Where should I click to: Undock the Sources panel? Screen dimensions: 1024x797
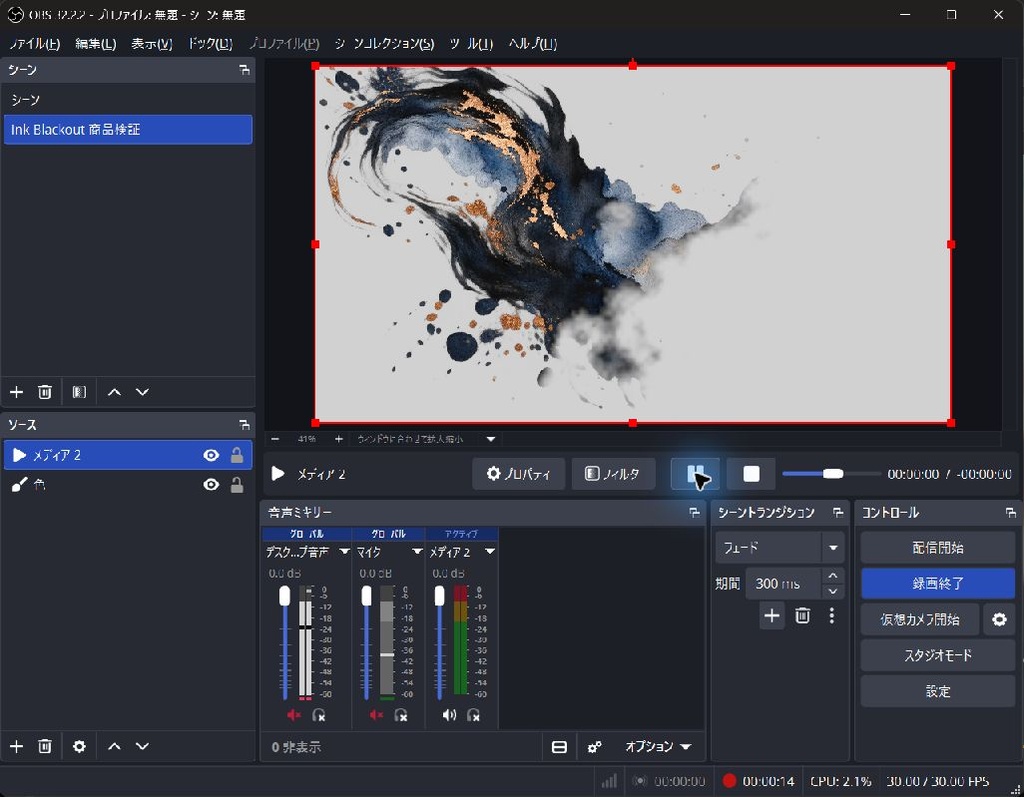point(244,425)
